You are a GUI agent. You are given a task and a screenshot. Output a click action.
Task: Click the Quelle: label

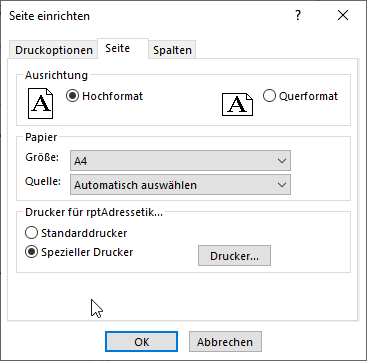pos(43,181)
